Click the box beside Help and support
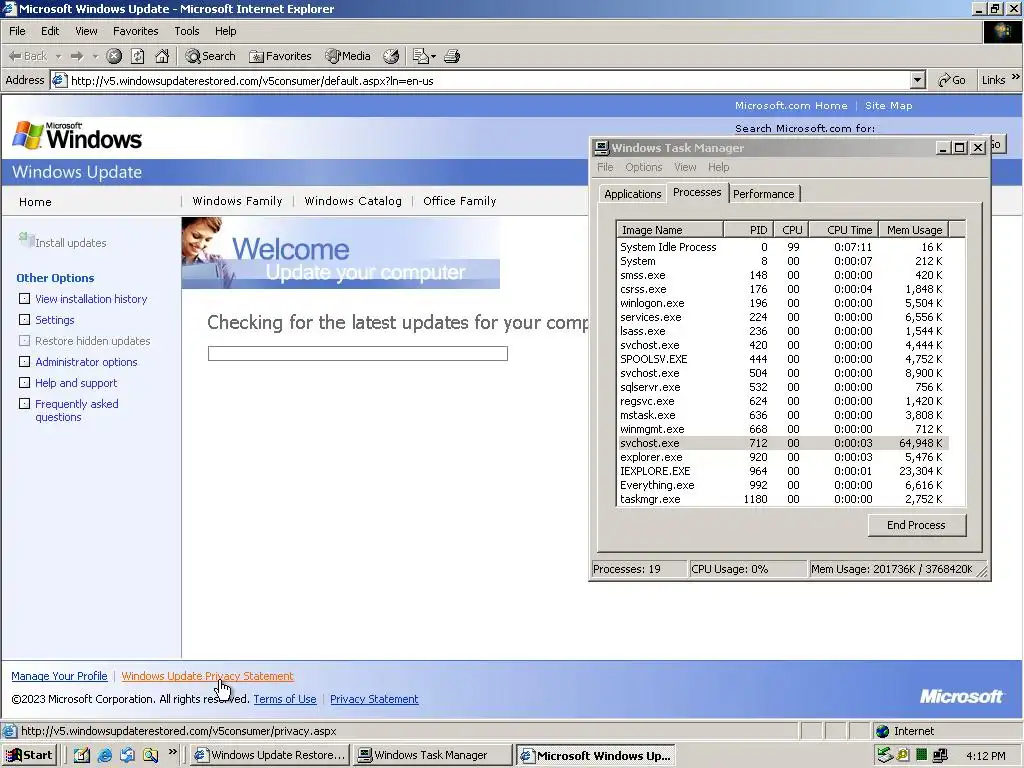Image resolution: width=1024 pixels, height=768 pixels. coord(24,382)
